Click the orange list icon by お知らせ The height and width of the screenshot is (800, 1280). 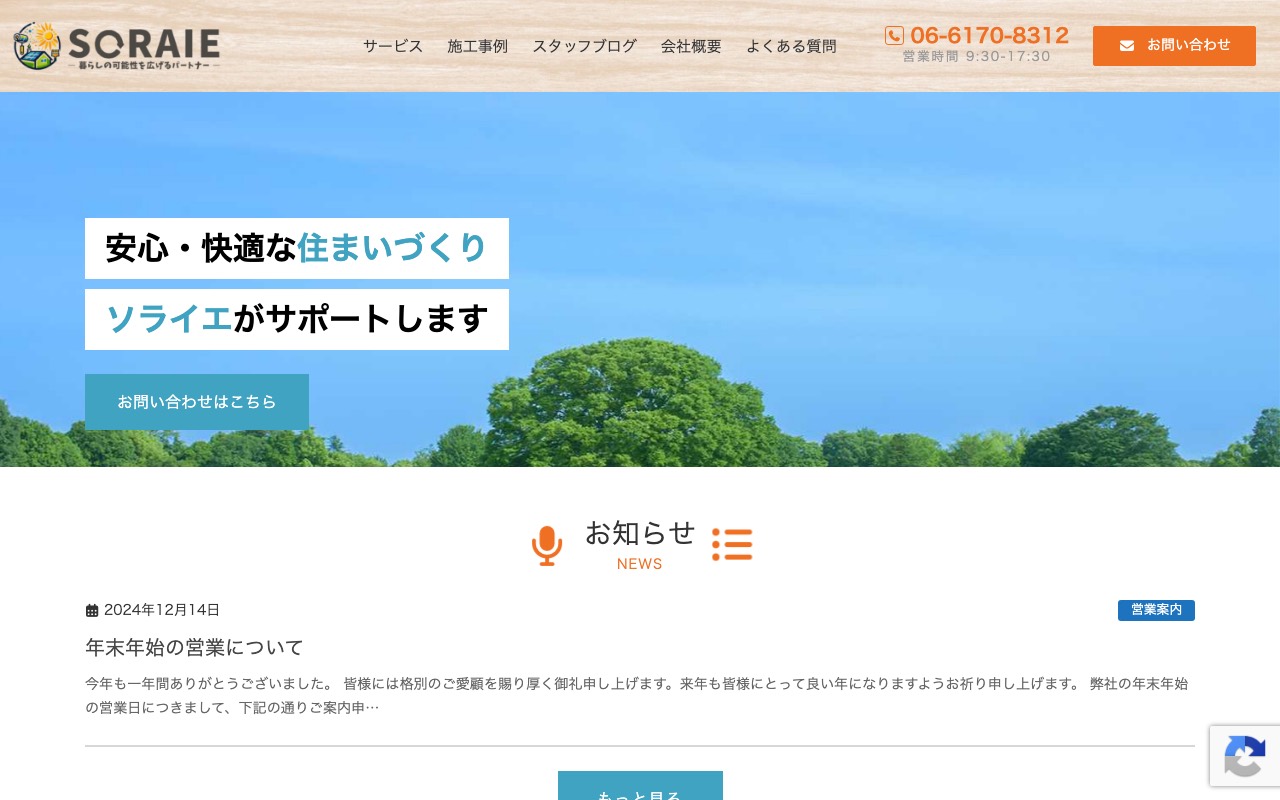pos(732,545)
